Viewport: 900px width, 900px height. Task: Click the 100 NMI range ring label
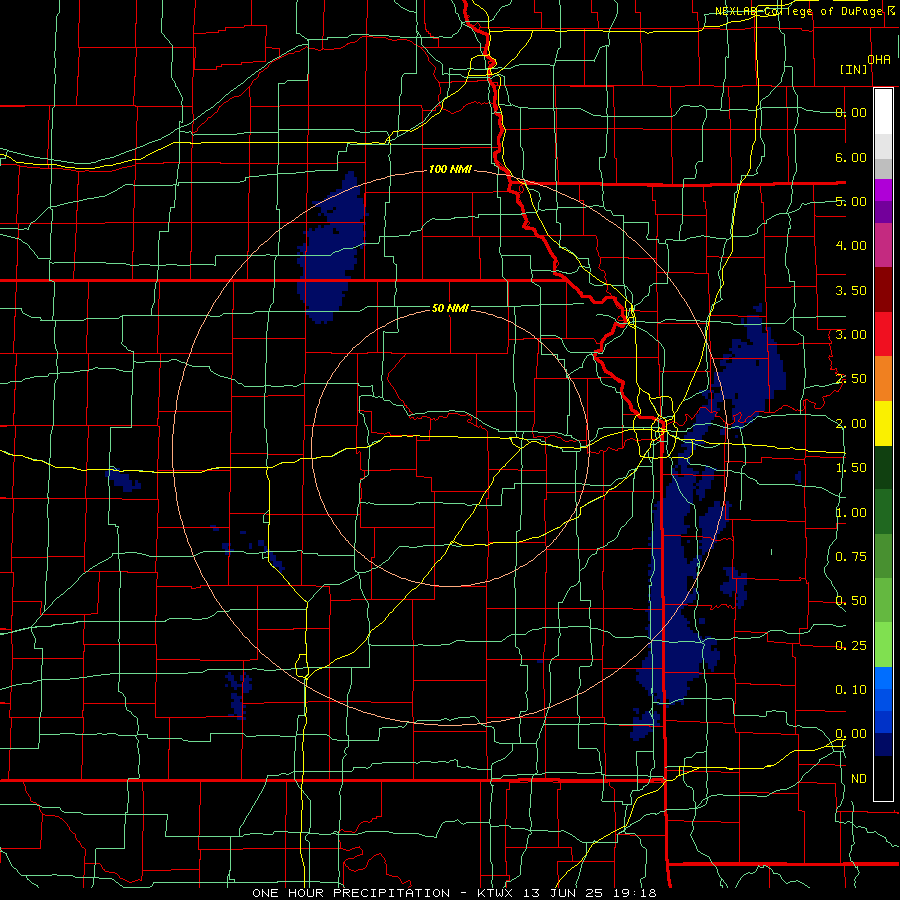450,169
